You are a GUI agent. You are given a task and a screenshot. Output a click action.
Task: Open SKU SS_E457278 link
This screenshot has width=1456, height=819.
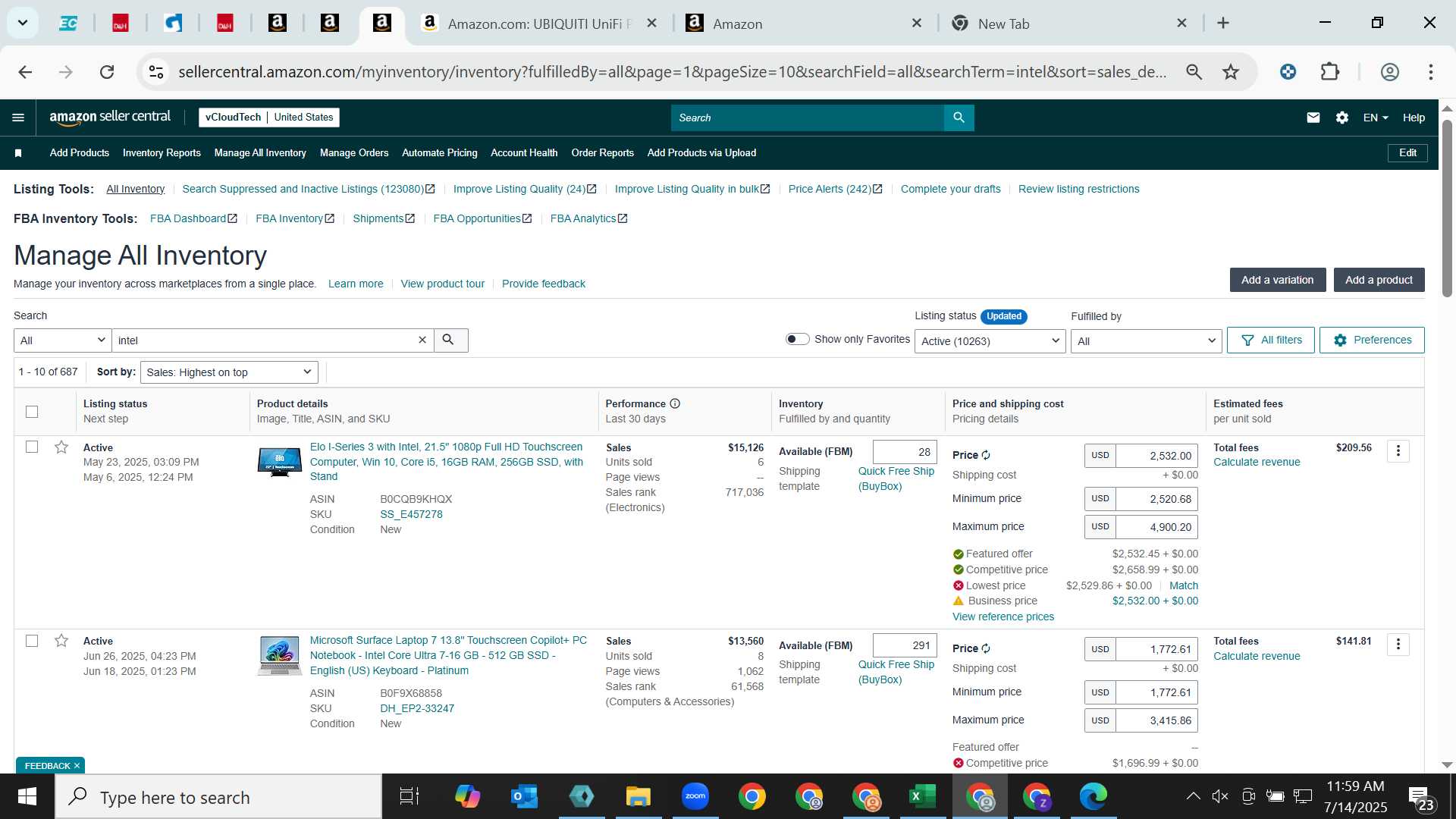(411, 514)
